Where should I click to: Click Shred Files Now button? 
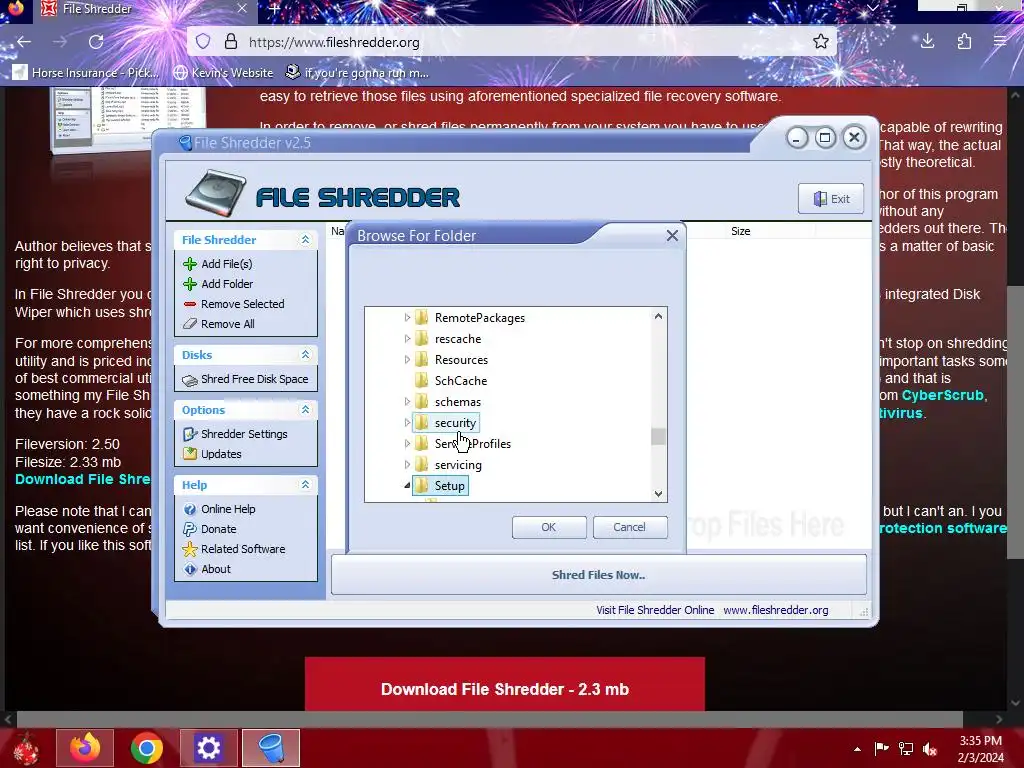point(598,575)
